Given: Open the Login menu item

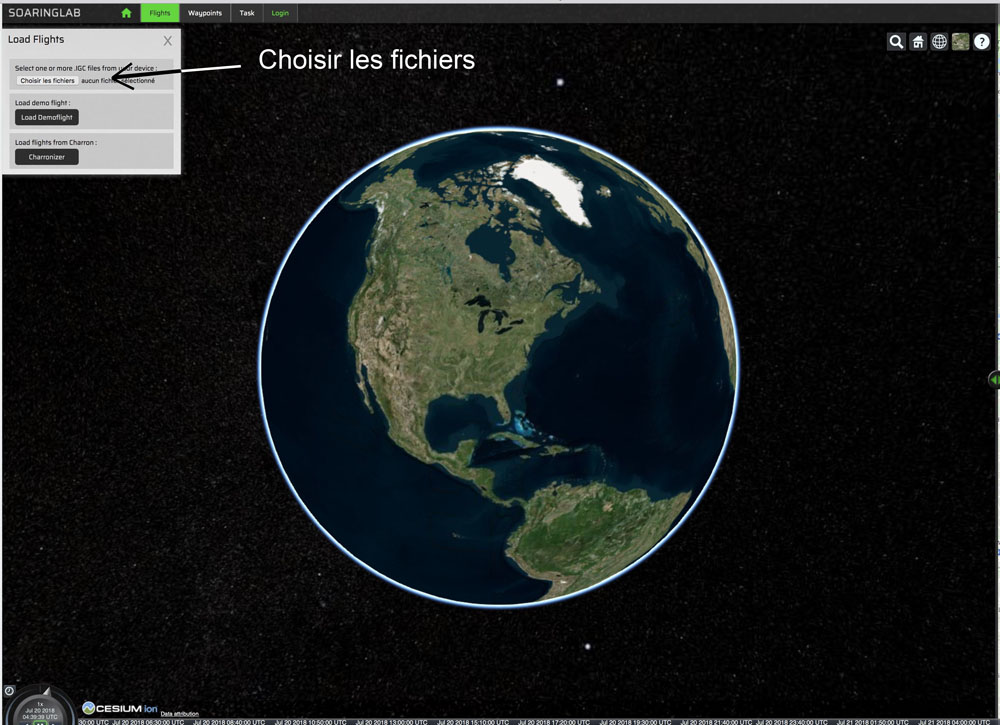Looking at the screenshot, I should pyautogui.click(x=280, y=13).
